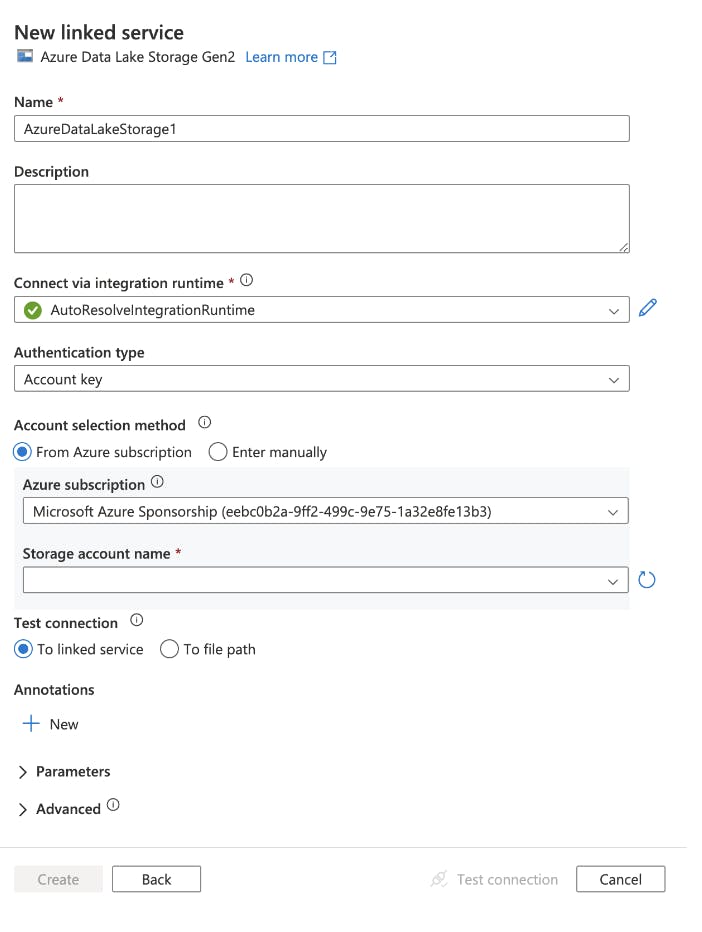This screenshot has width=702, height=932.
Task: Select the From Azure subscription radio option
Action: click(23, 452)
